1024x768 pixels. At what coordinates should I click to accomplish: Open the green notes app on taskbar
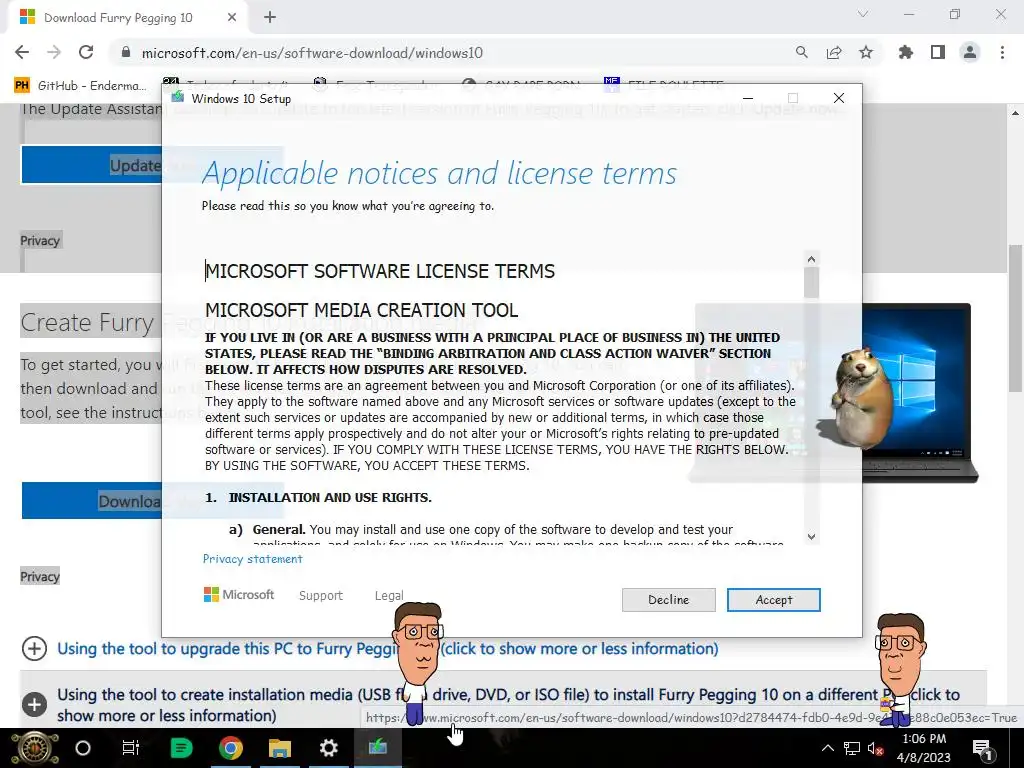(x=181, y=748)
